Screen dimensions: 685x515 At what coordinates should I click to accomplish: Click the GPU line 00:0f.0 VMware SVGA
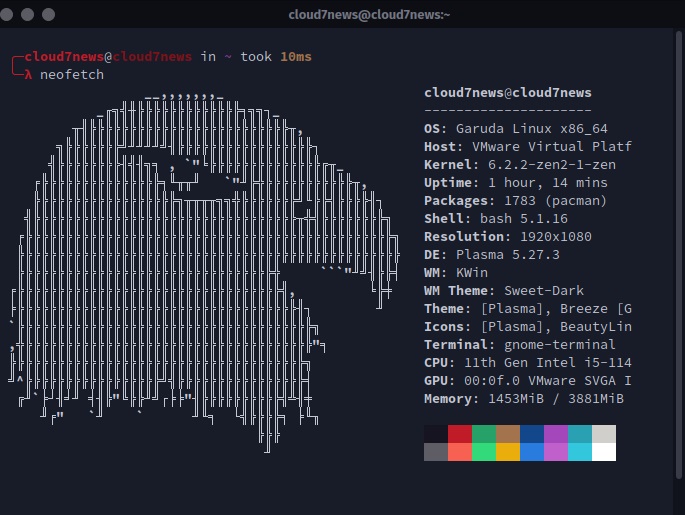528,380
